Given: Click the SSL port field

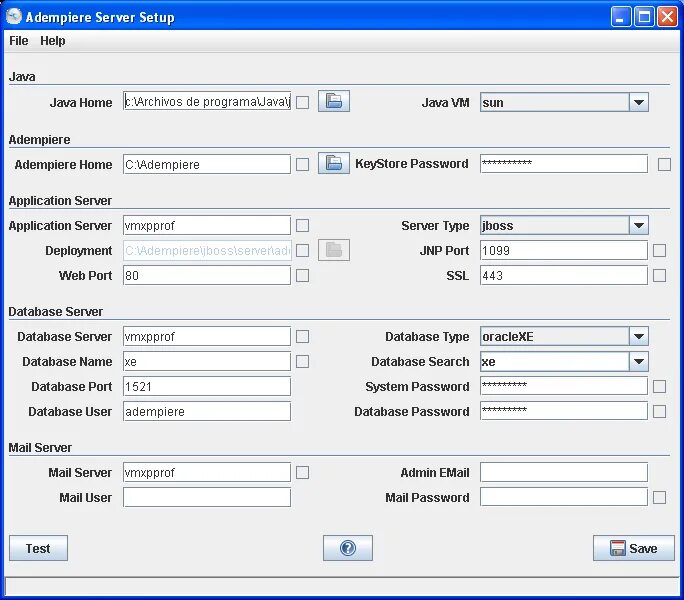Looking at the screenshot, I should 564,276.
